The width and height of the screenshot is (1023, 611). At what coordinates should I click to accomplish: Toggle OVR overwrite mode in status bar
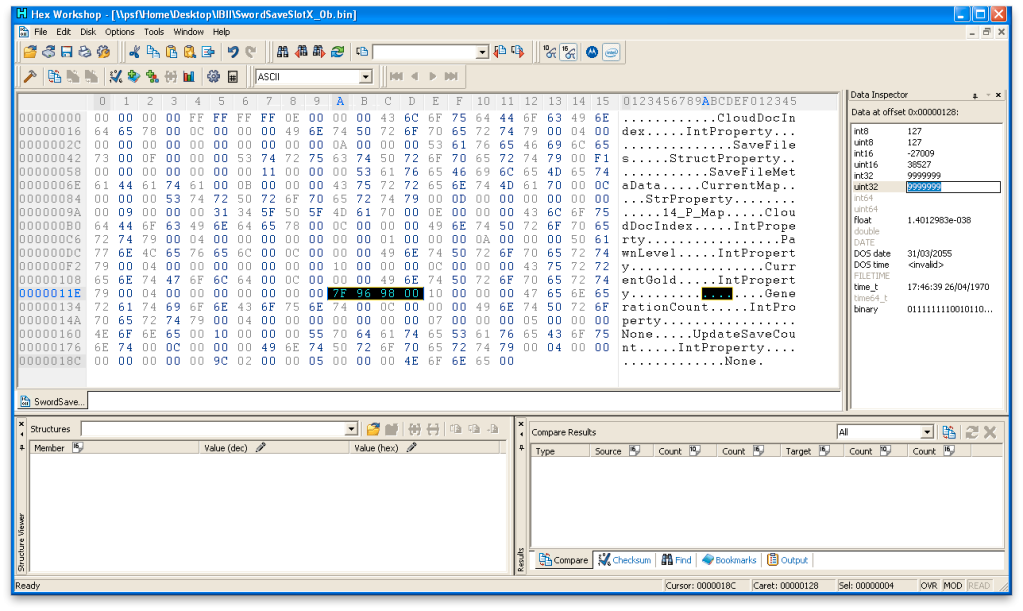(928, 586)
